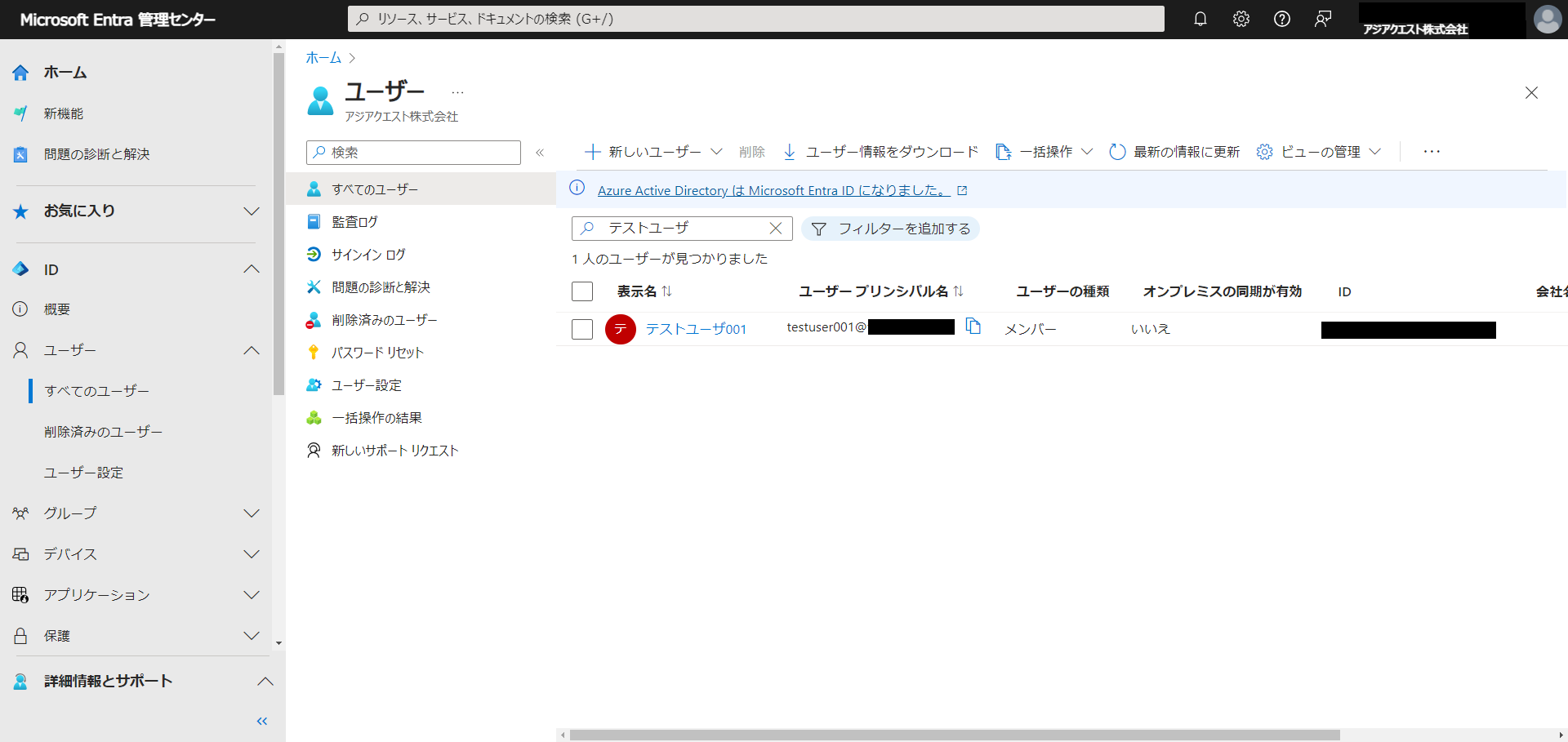Click the horizontal scrollbar of the table
This screenshot has width=1568, height=742.
tap(954, 735)
